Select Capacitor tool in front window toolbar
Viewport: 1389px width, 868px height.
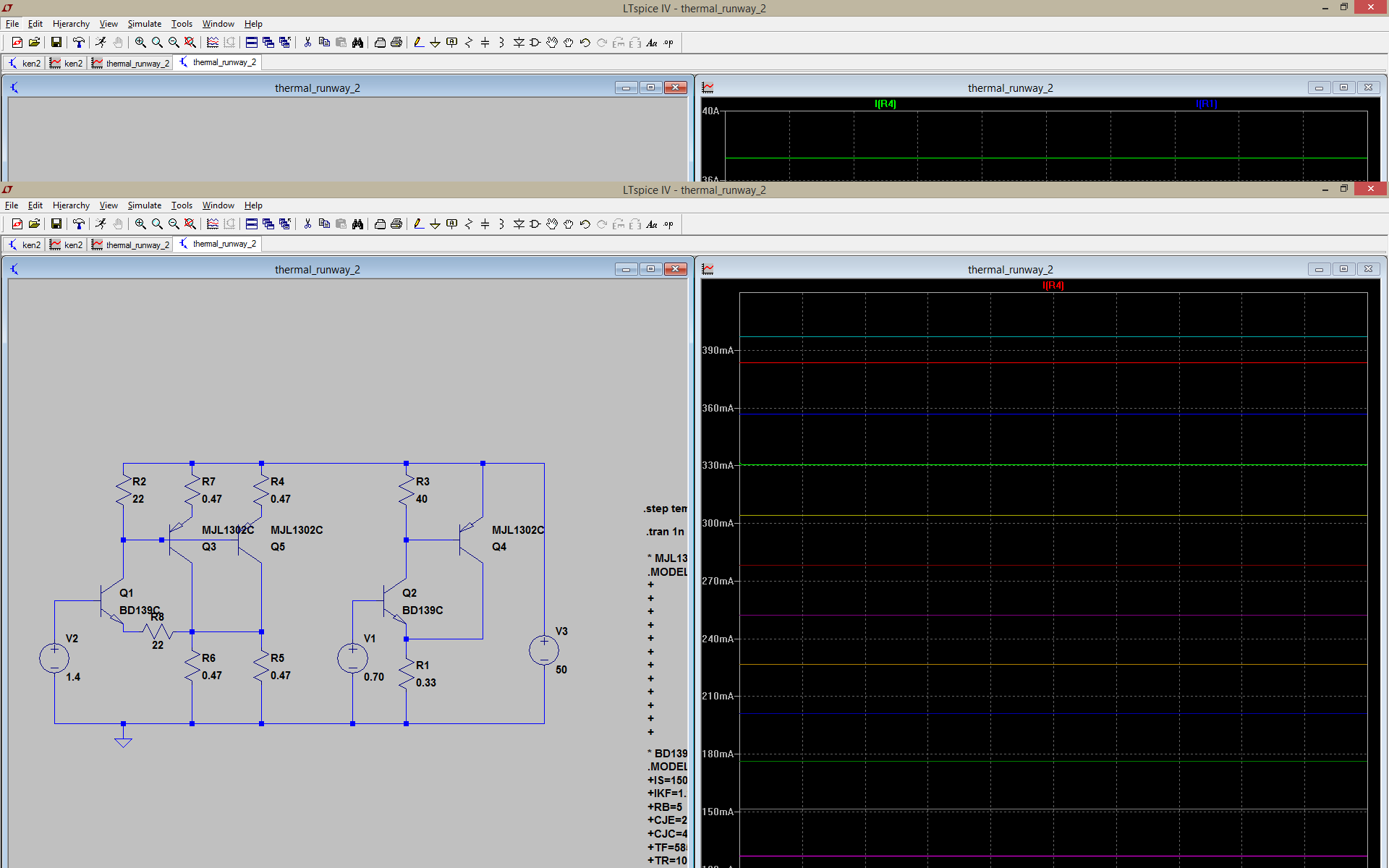pyautogui.click(x=485, y=224)
